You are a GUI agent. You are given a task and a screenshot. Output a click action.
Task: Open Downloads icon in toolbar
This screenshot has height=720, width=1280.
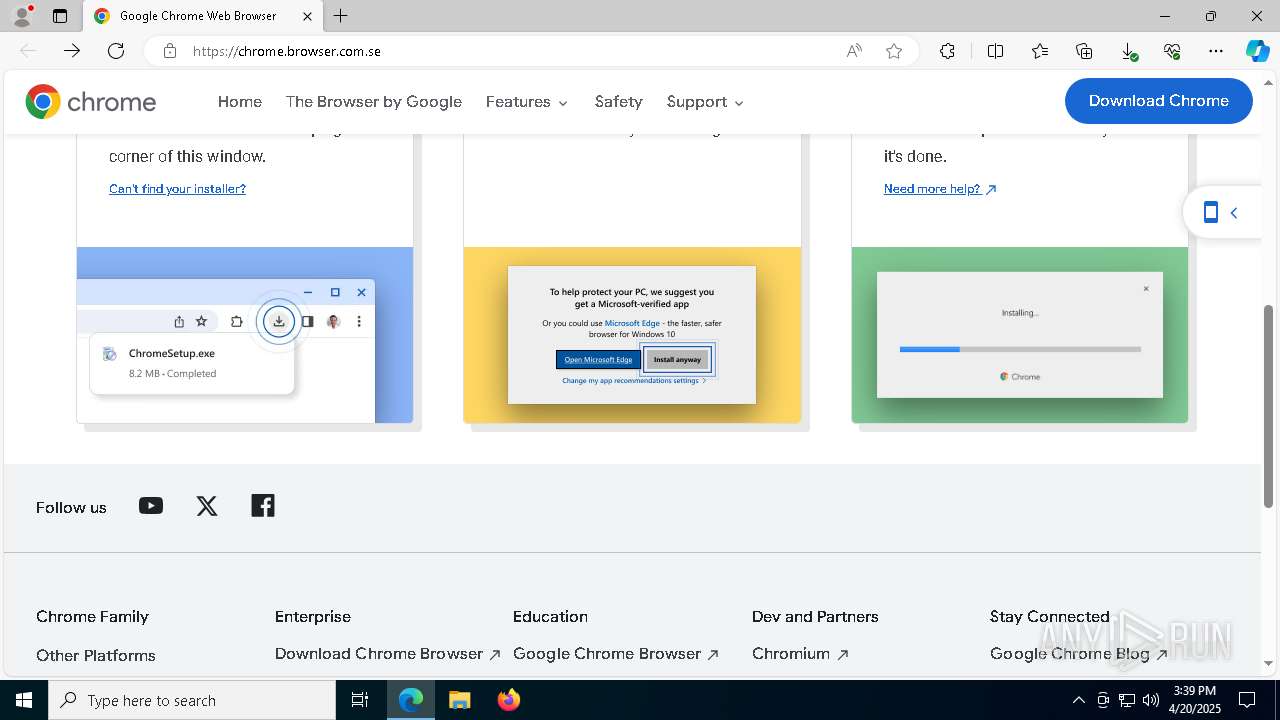pyautogui.click(x=1128, y=51)
